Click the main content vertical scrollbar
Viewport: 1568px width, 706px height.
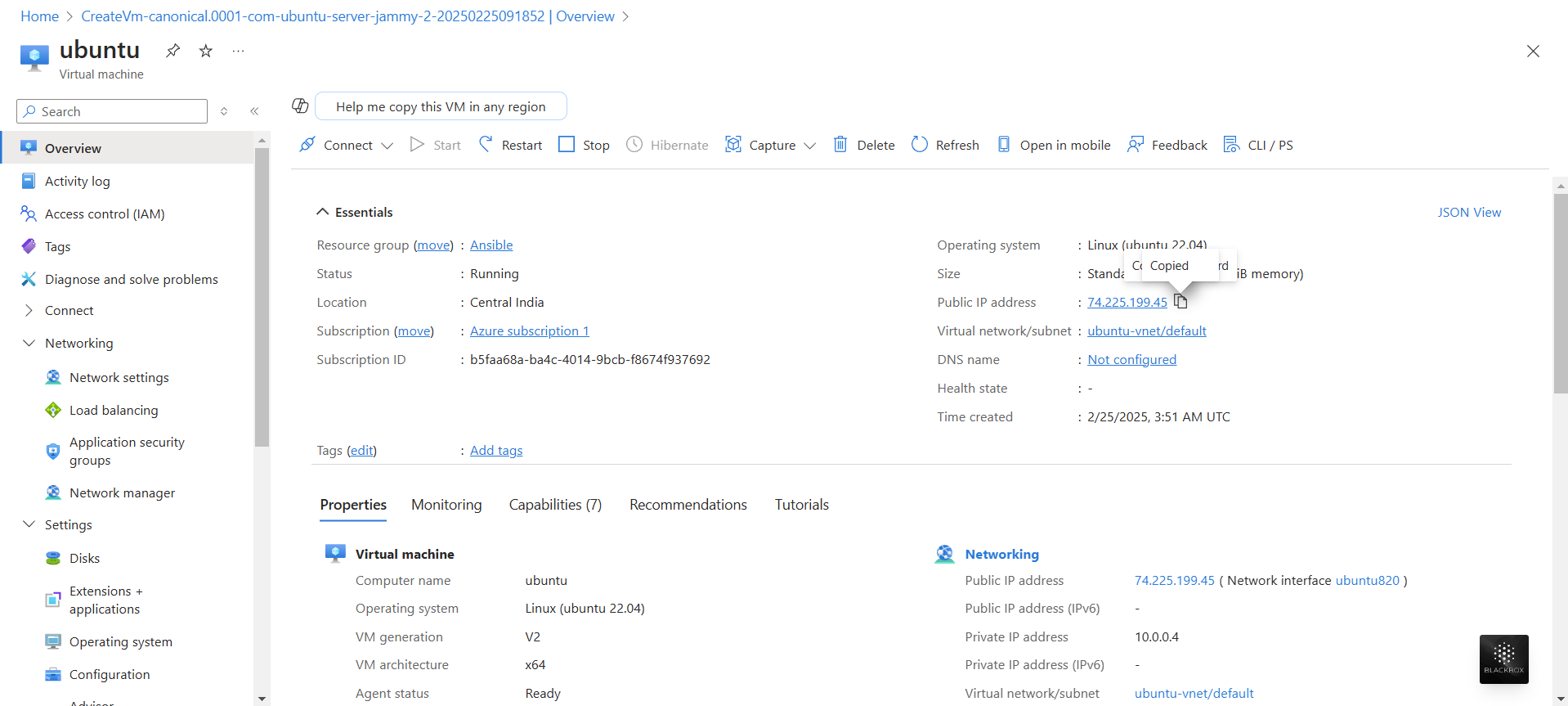click(x=1561, y=295)
